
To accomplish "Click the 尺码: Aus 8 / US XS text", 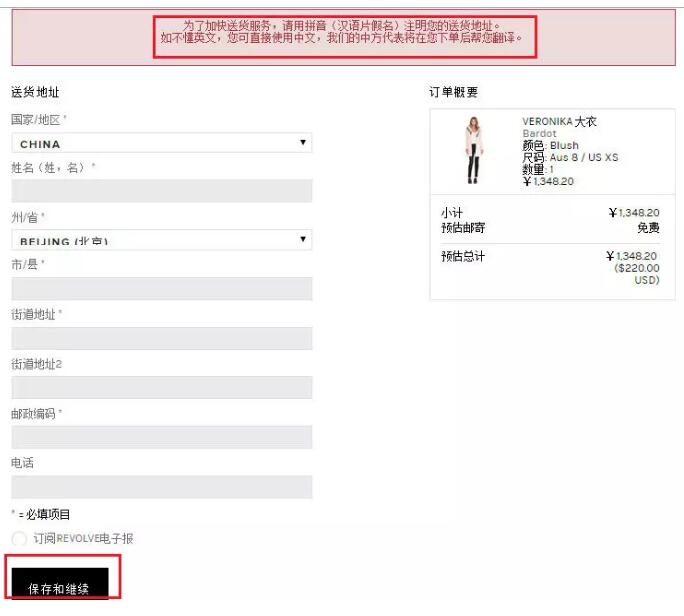I will (x=570, y=157).
